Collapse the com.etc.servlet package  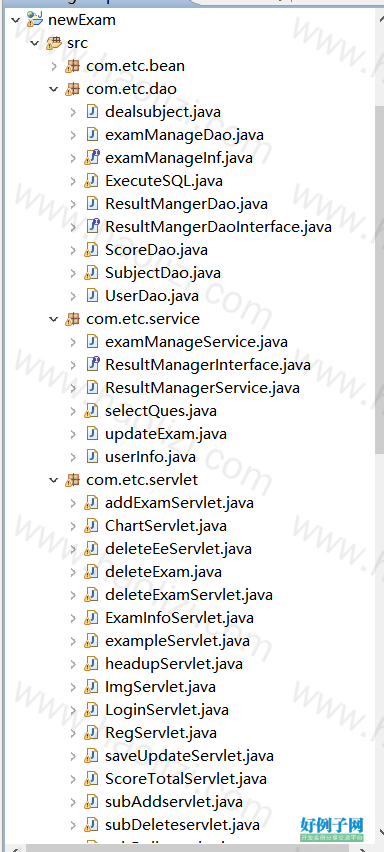coord(54,480)
